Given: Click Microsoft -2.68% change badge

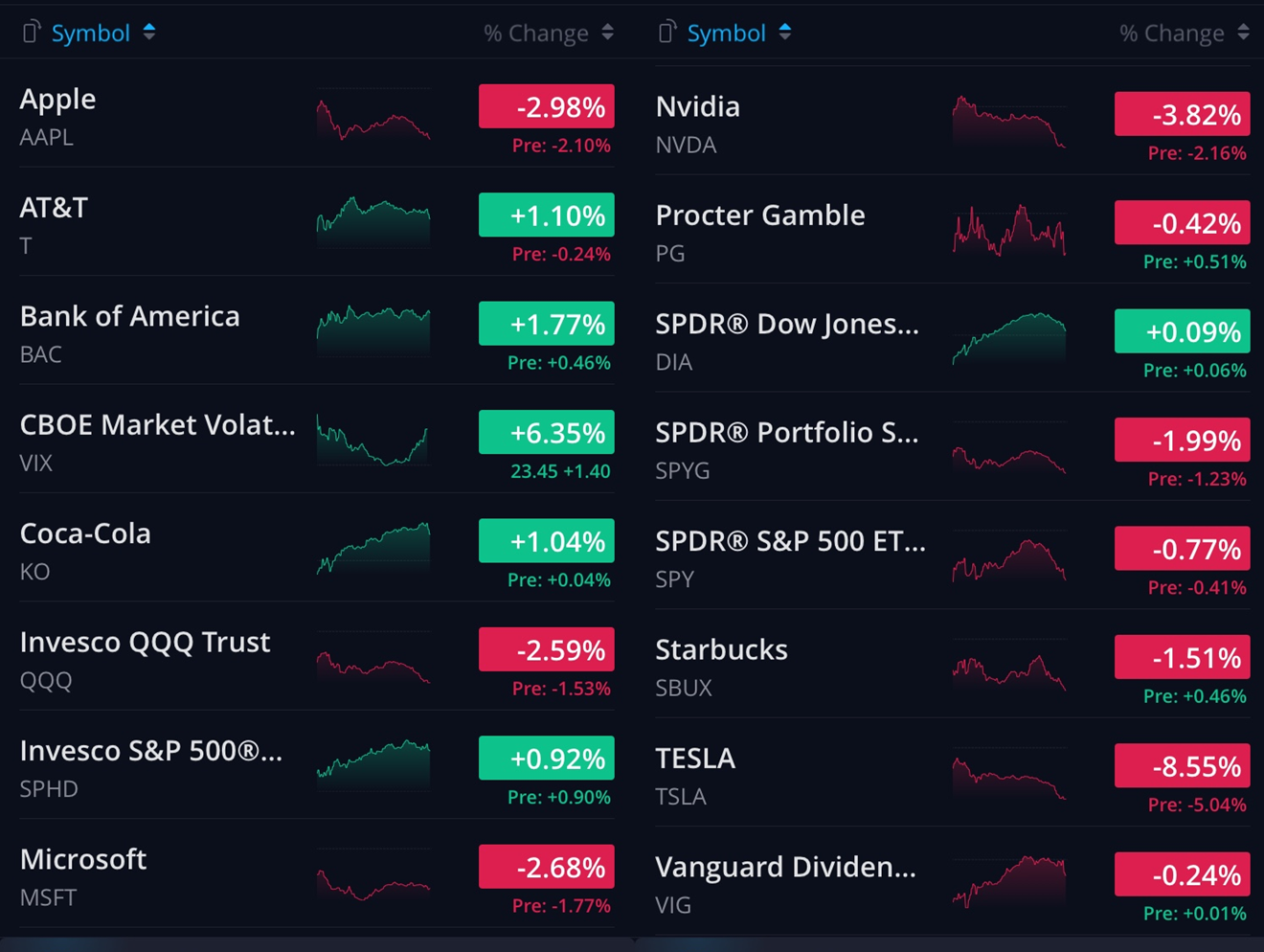Looking at the screenshot, I should (547, 867).
